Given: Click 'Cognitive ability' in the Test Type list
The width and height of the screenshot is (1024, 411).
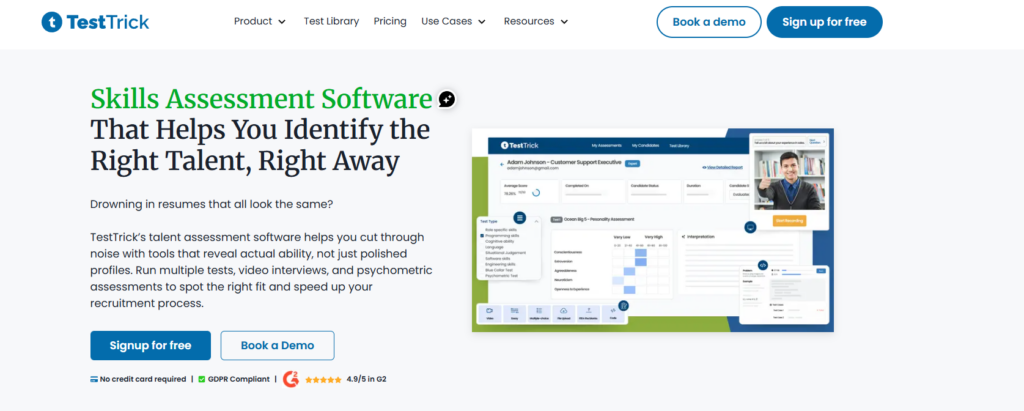Looking at the screenshot, I should point(500,241).
